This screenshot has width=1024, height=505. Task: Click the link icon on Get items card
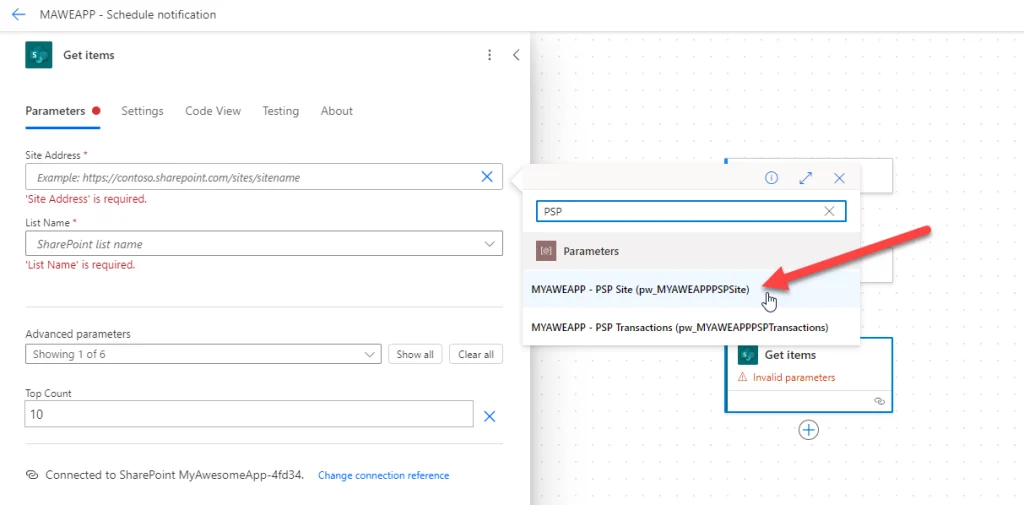coord(879,402)
